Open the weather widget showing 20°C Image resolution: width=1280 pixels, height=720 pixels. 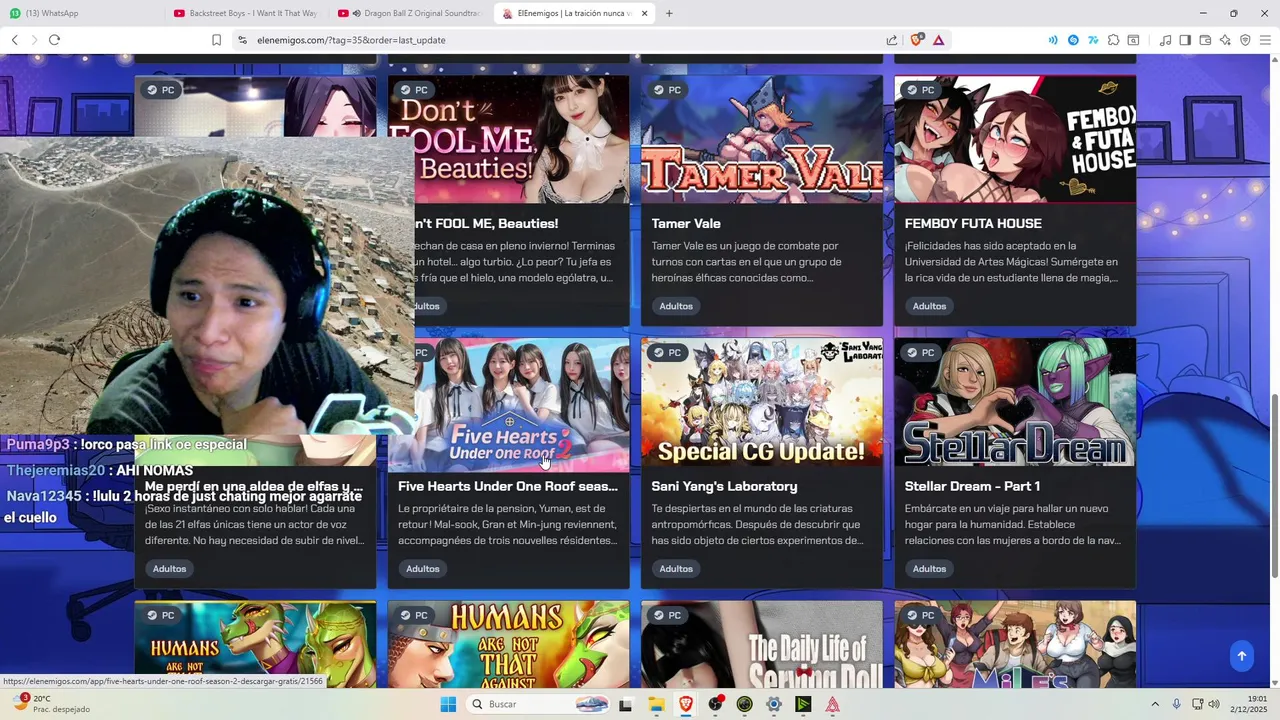click(x=50, y=704)
